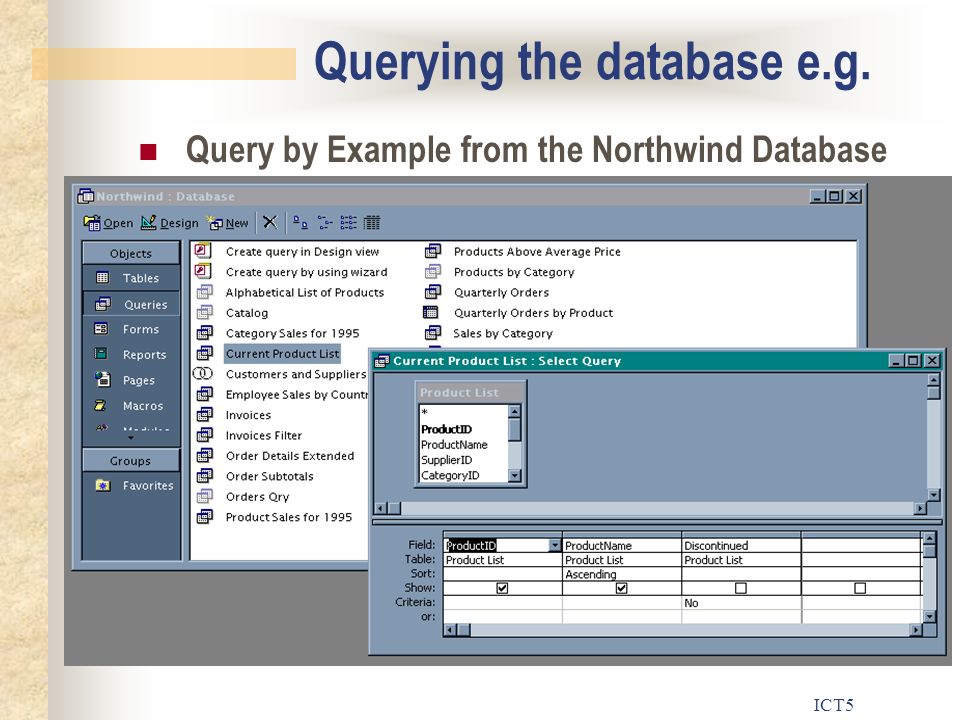Image resolution: width=960 pixels, height=720 pixels.
Task: Select Order Details Extended query icon
Action: pos(204,456)
